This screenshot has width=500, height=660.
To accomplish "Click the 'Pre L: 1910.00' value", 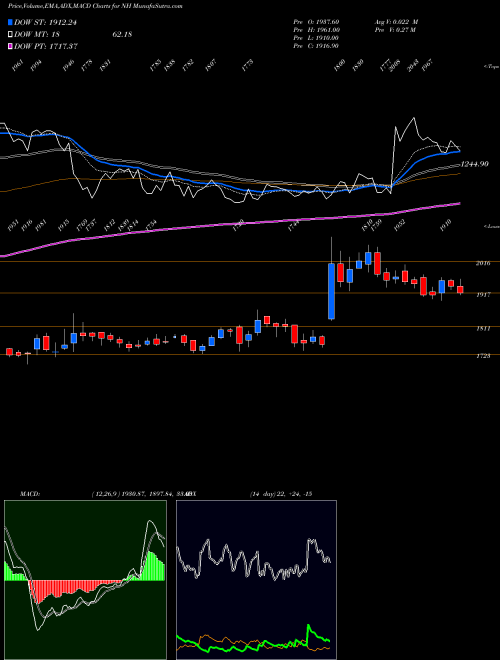I will 316,38.
